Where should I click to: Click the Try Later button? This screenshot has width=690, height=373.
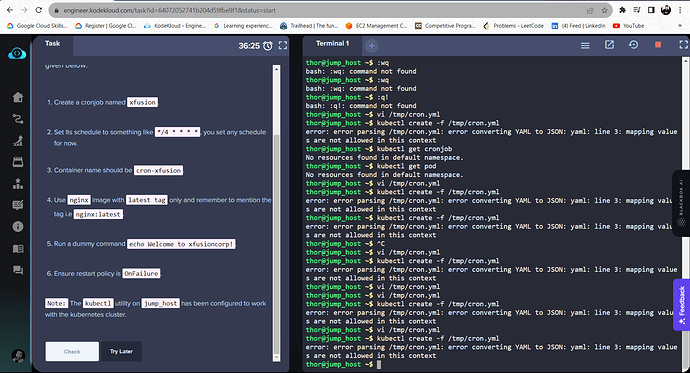tap(121, 351)
